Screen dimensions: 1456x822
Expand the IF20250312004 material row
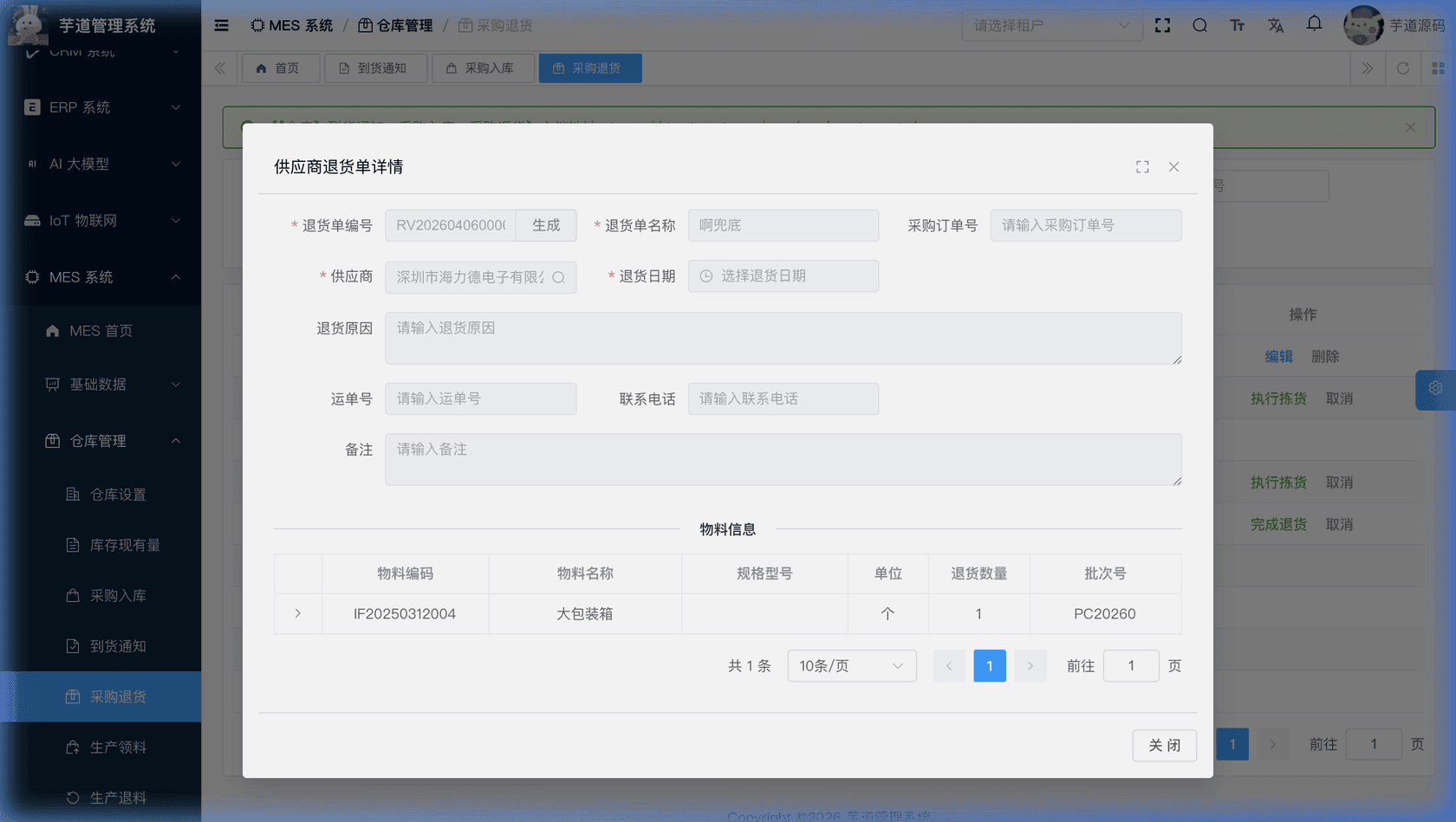pyautogui.click(x=297, y=613)
